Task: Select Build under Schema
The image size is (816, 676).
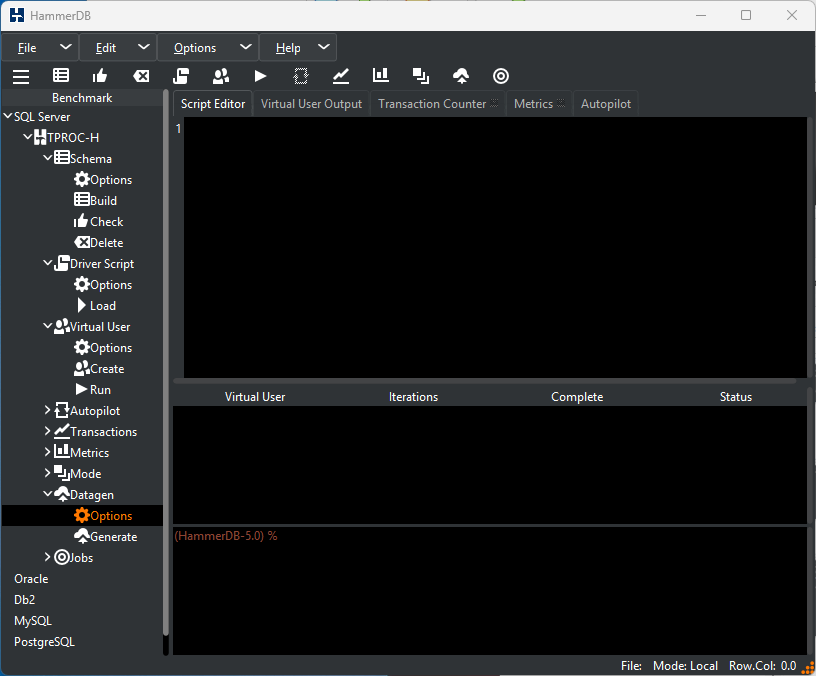Action: (96, 200)
